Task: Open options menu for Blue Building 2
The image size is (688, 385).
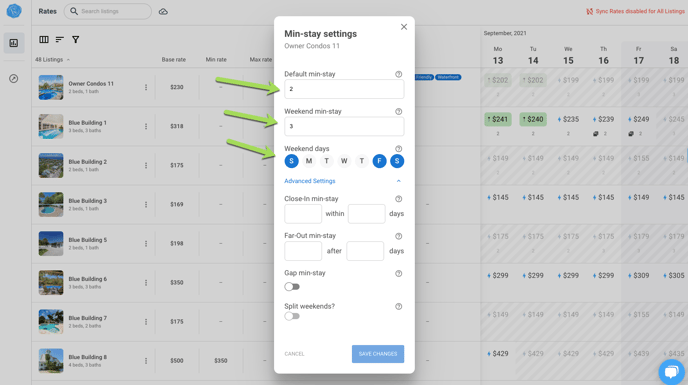Action: 146,166
